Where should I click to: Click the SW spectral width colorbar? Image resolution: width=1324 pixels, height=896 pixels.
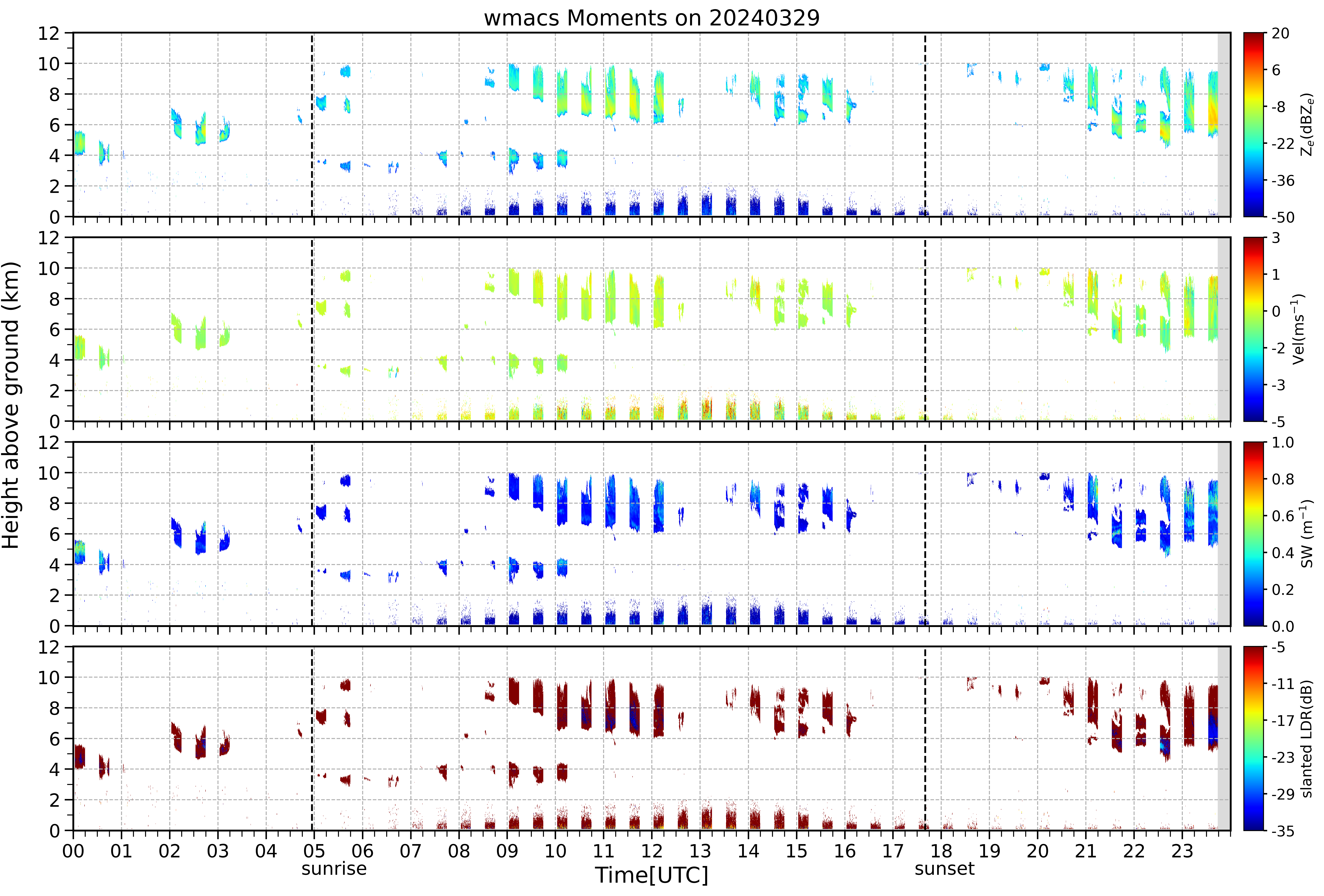pyautogui.click(x=1253, y=534)
